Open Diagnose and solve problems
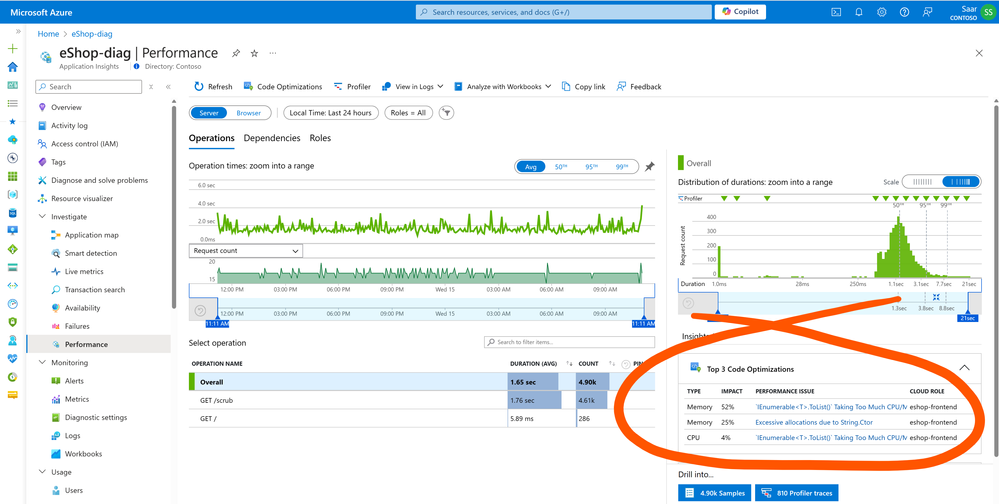This screenshot has height=504, width=999. click(99, 180)
